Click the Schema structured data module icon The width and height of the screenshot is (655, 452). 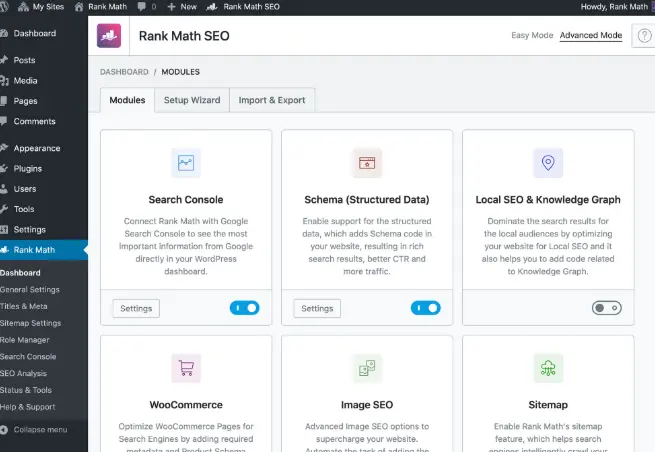367,163
